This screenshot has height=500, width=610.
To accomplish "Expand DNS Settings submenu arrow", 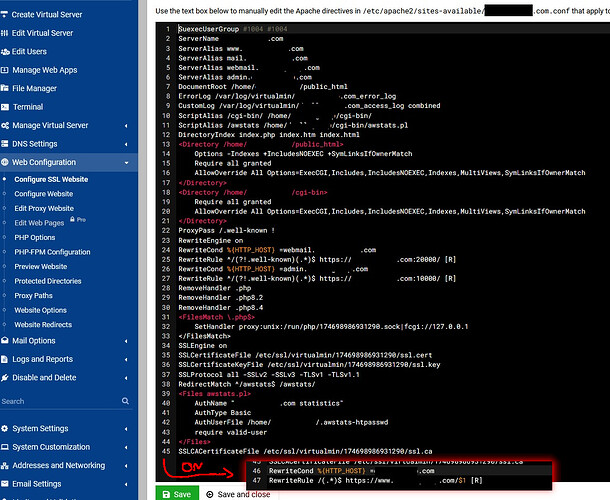I will 126,144.
